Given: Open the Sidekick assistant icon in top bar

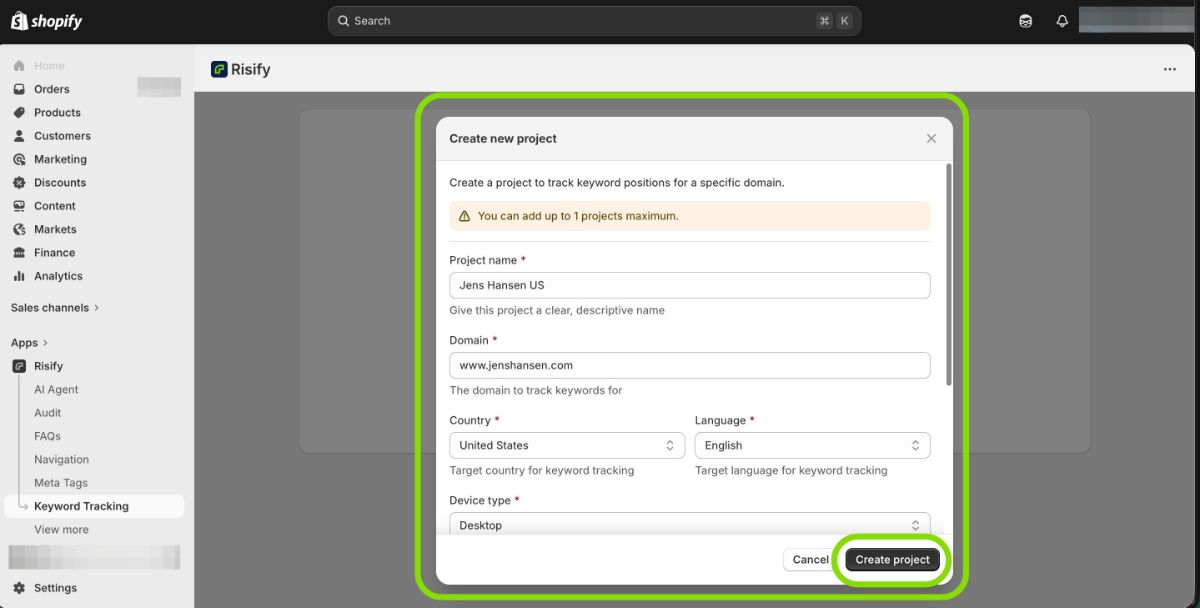Looking at the screenshot, I should click(x=1025, y=21).
